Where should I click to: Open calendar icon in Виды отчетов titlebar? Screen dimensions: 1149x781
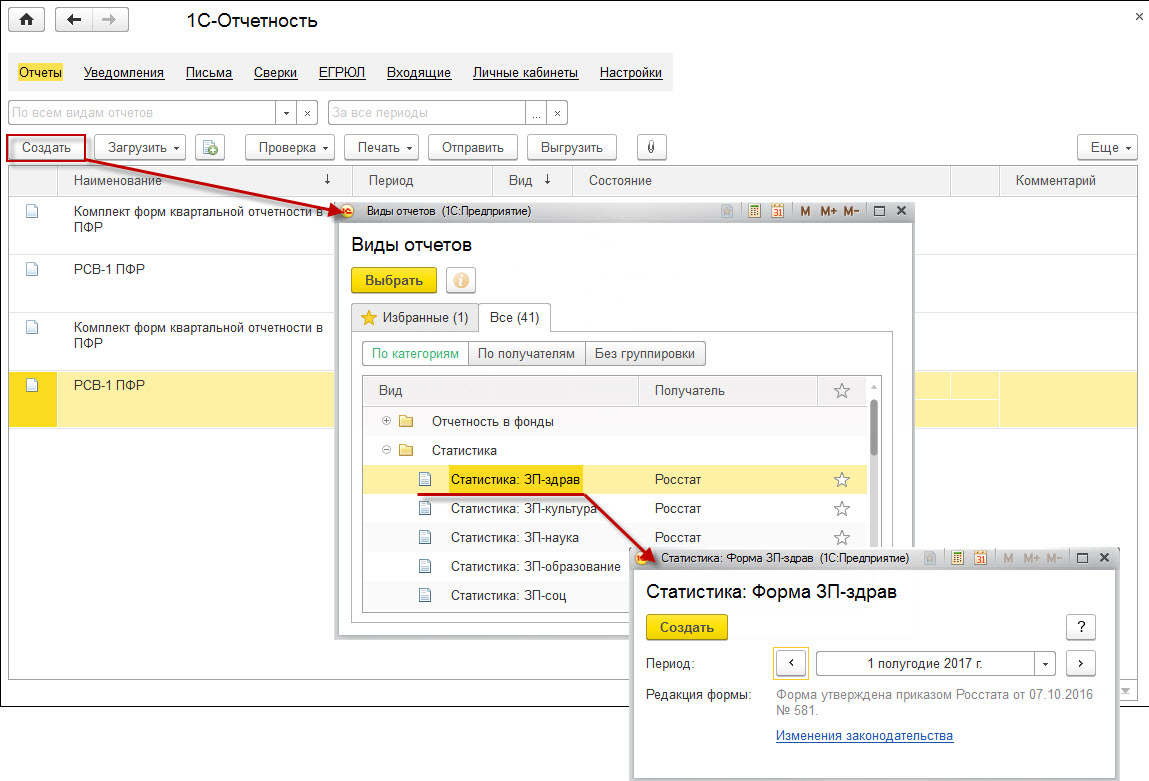click(x=777, y=211)
